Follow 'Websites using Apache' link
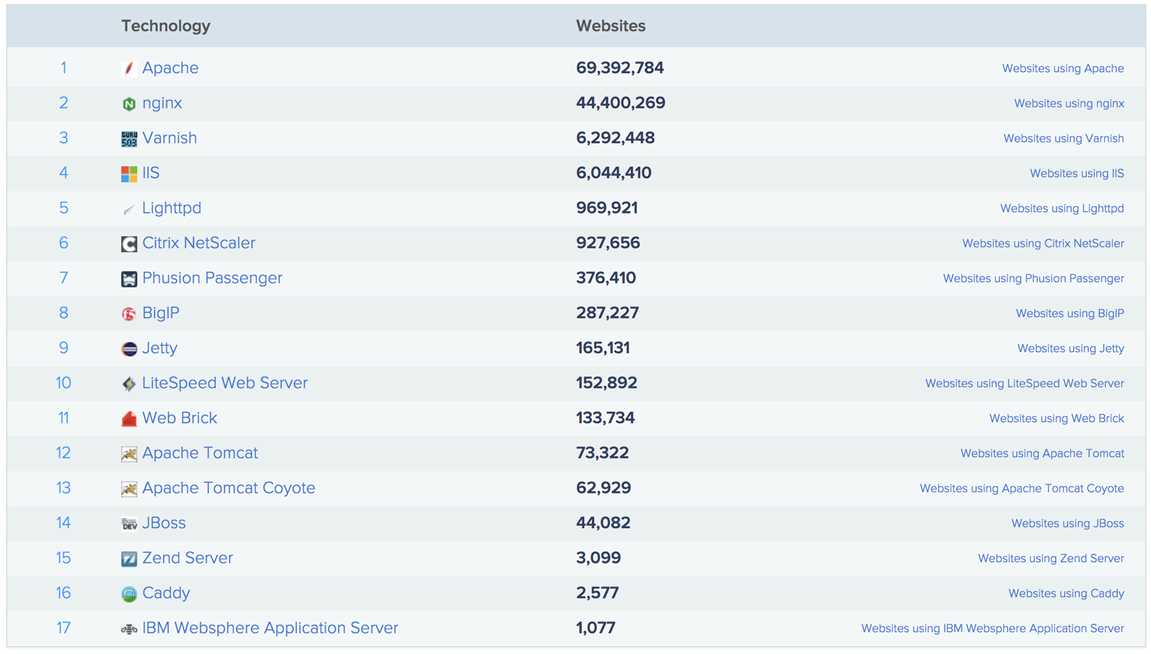The height and width of the screenshot is (654, 1151). [x=1063, y=68]
